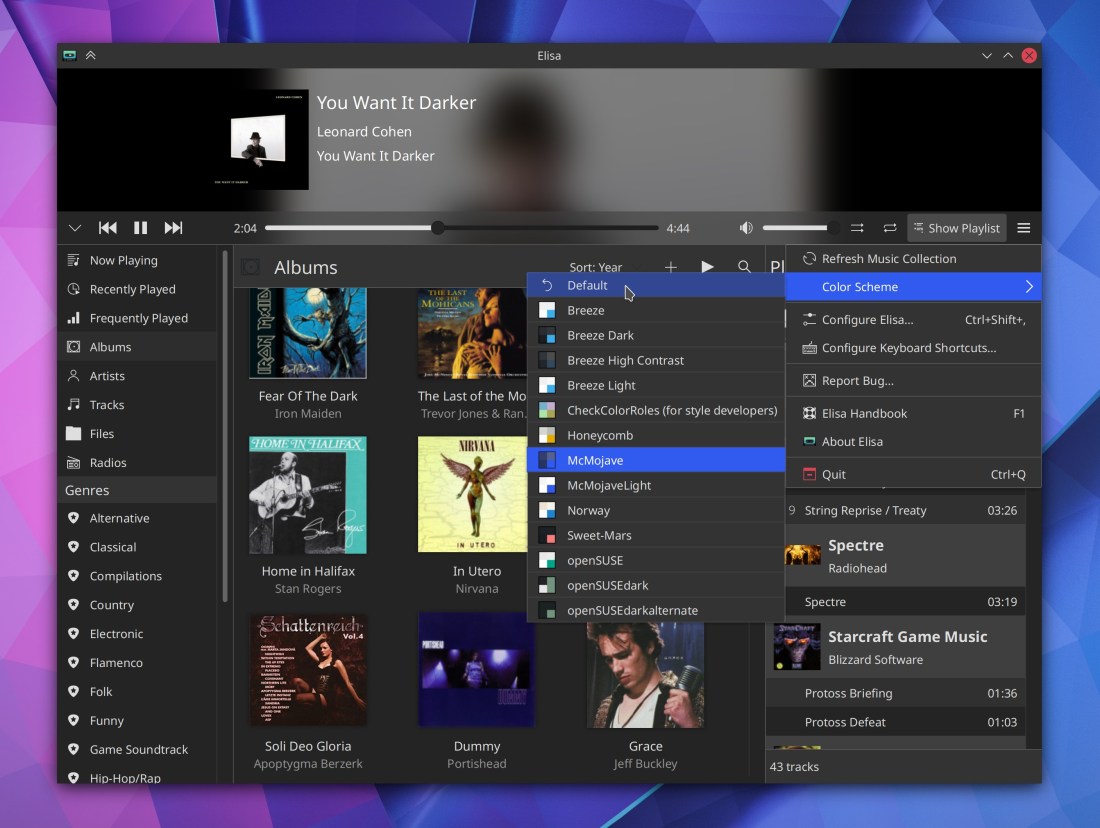The height and width of the screenshot is (828, 1100).
Task: Toggle repeat playback mode
Action: pos(889,228)
